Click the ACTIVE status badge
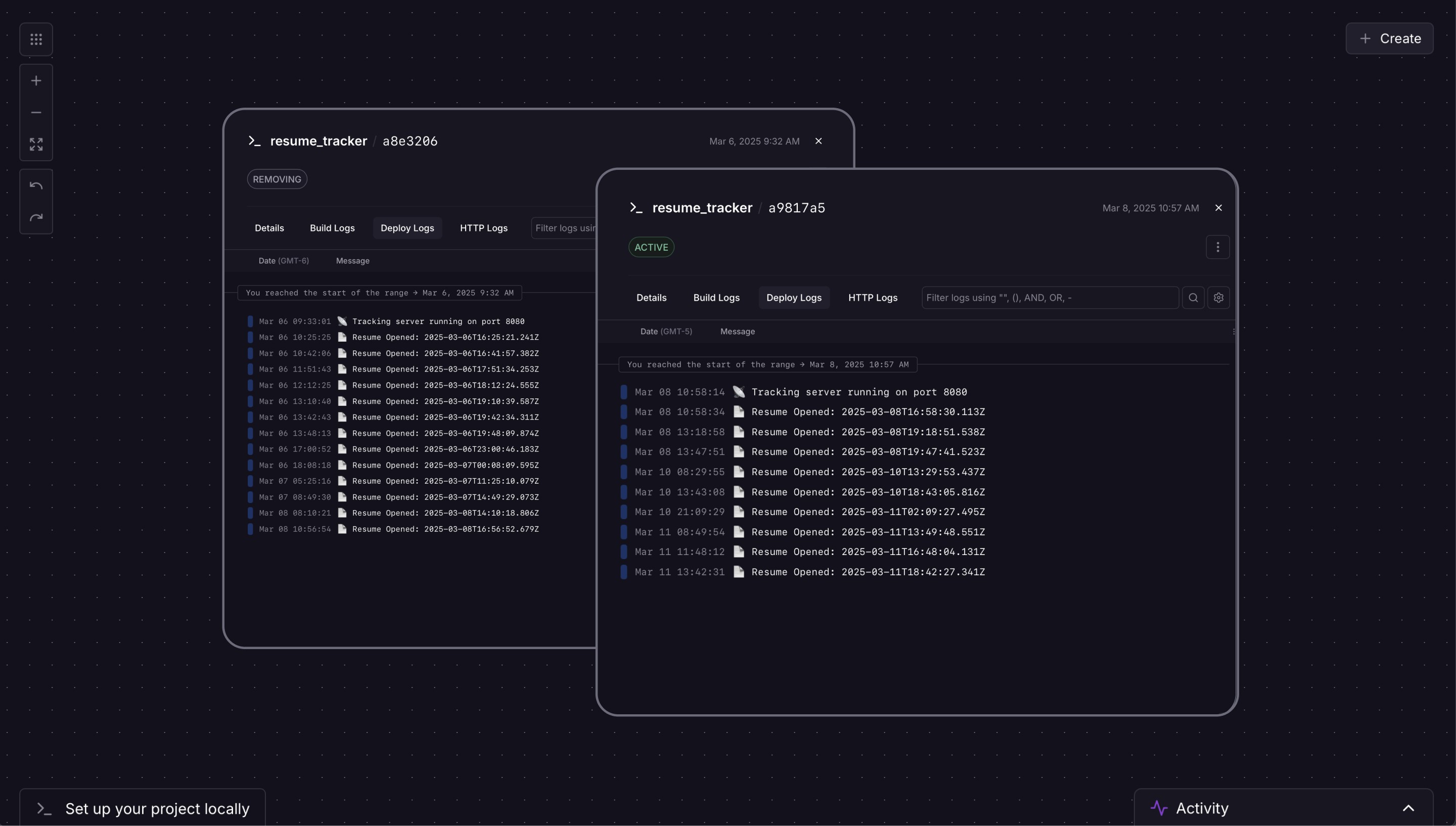This screenshot has height=826, width=1456. tap(651, 247)
